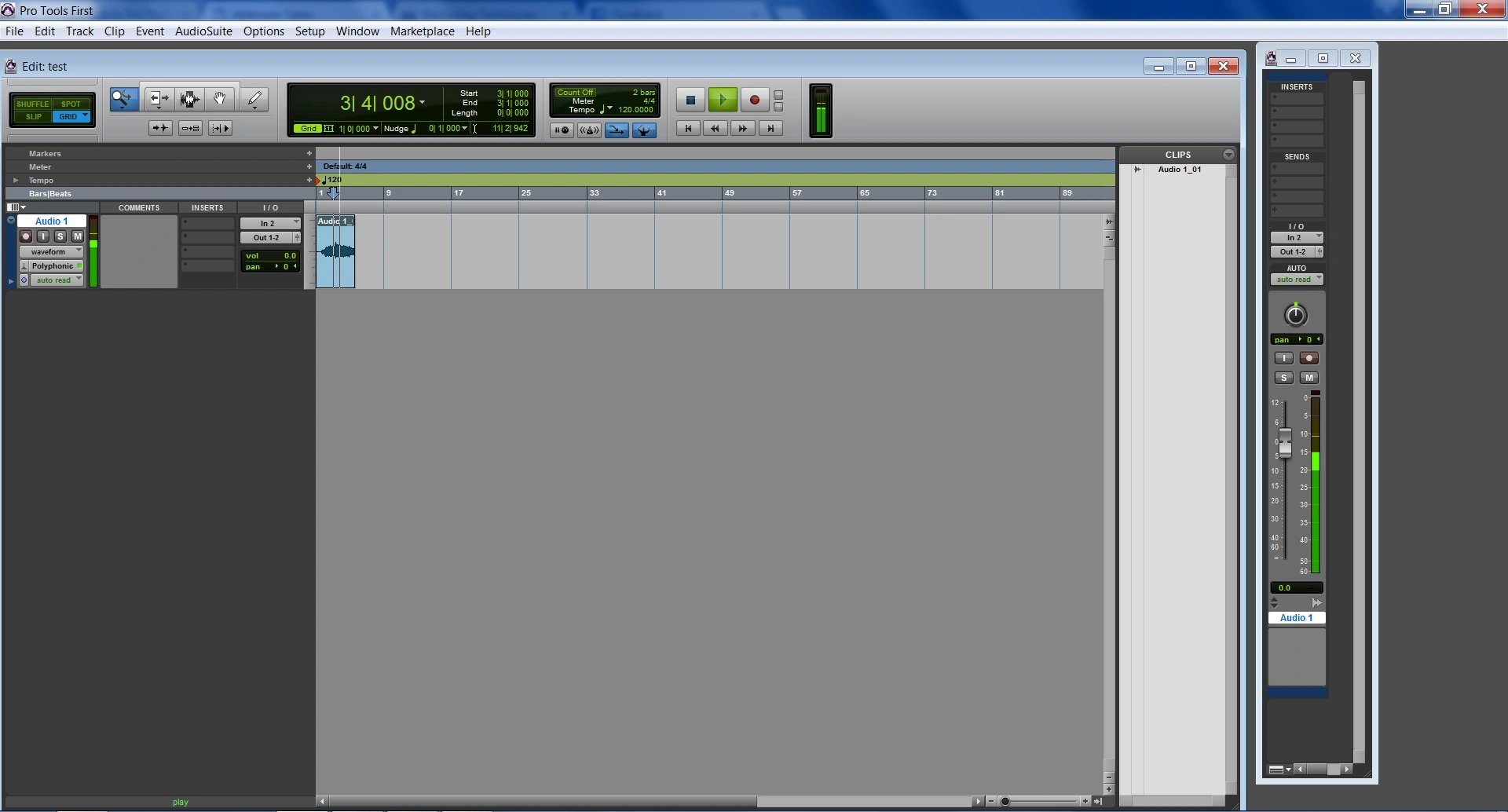Open the track view waveform dropdown
This screenshot has height=812, width=1508.
click(x=51, y=251)
